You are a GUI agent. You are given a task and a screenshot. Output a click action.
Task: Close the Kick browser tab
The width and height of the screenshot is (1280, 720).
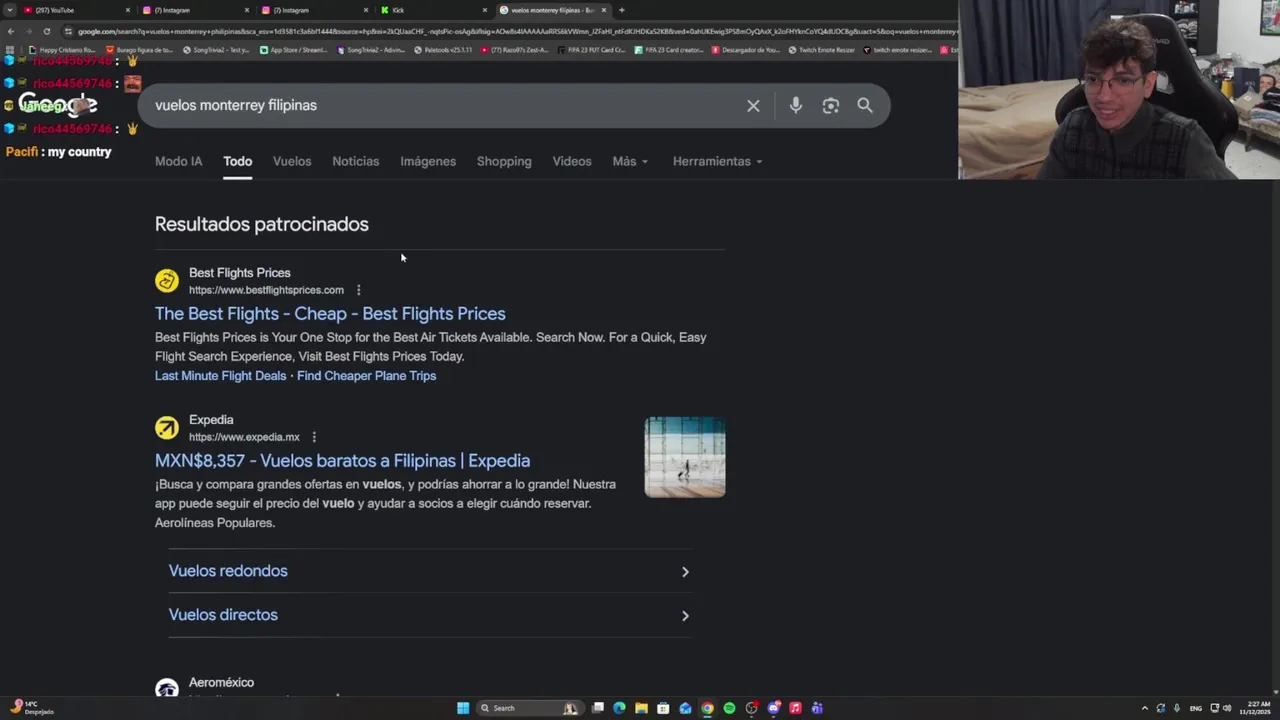point(485,10)
